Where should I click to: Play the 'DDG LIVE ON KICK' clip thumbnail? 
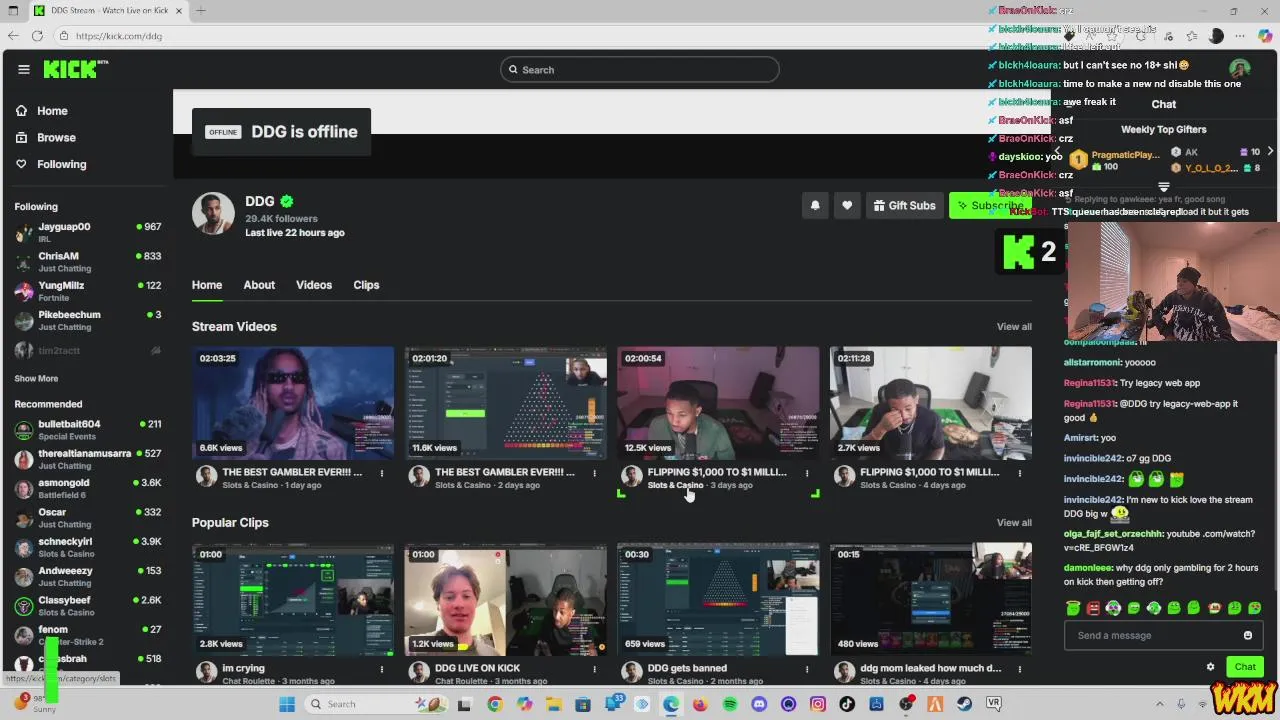tap(506, 599)
